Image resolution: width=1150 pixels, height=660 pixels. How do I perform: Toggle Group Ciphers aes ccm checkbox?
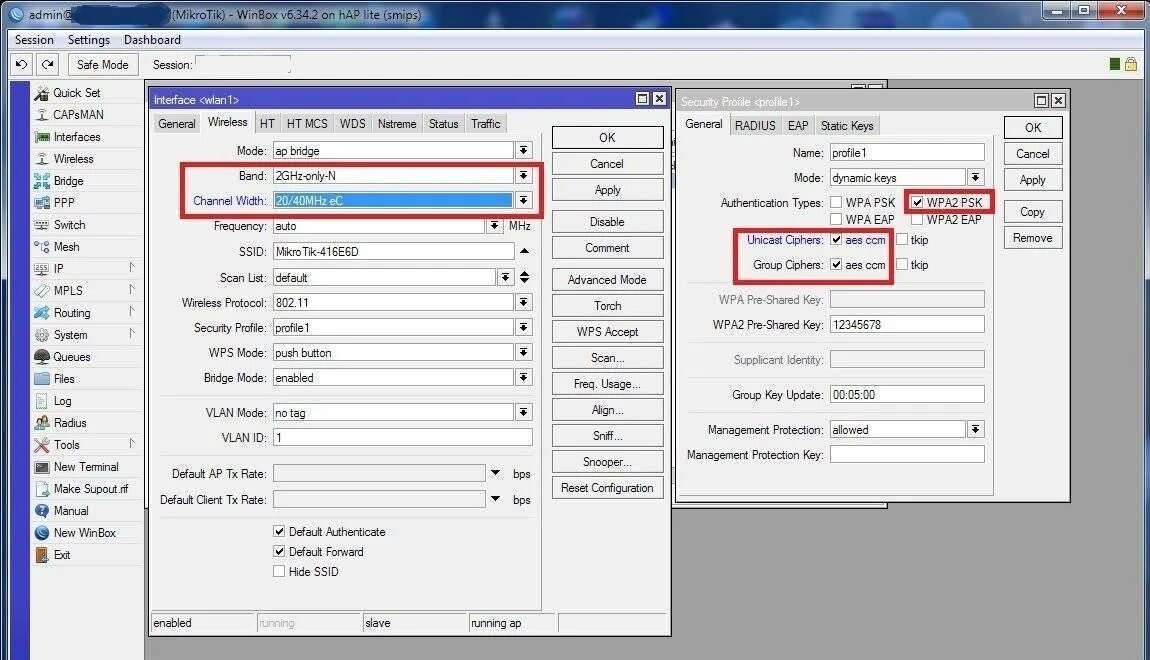pyautogui.click(x=836, y=265)
